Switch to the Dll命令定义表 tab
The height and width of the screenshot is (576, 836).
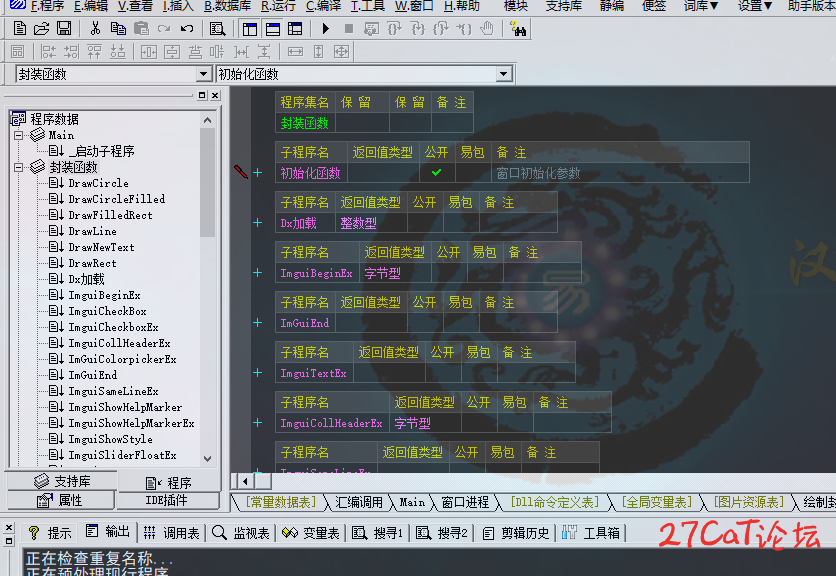coord(554,502)
